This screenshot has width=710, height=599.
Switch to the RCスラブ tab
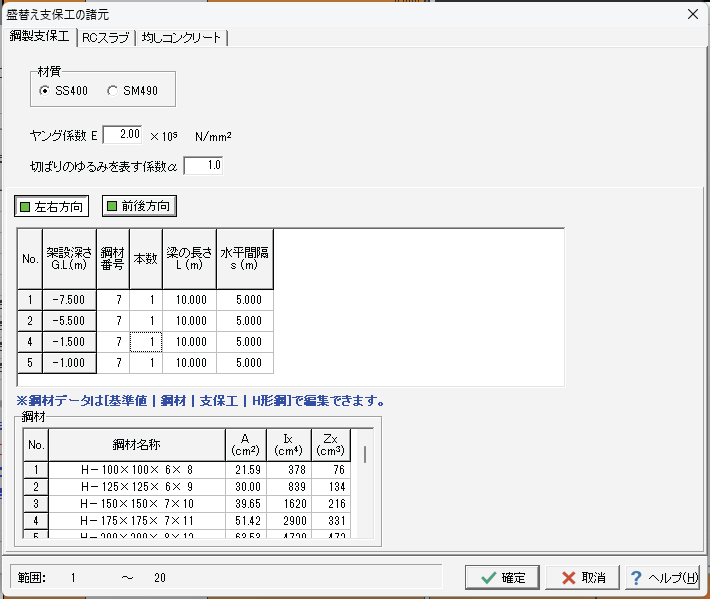(104, 38)
